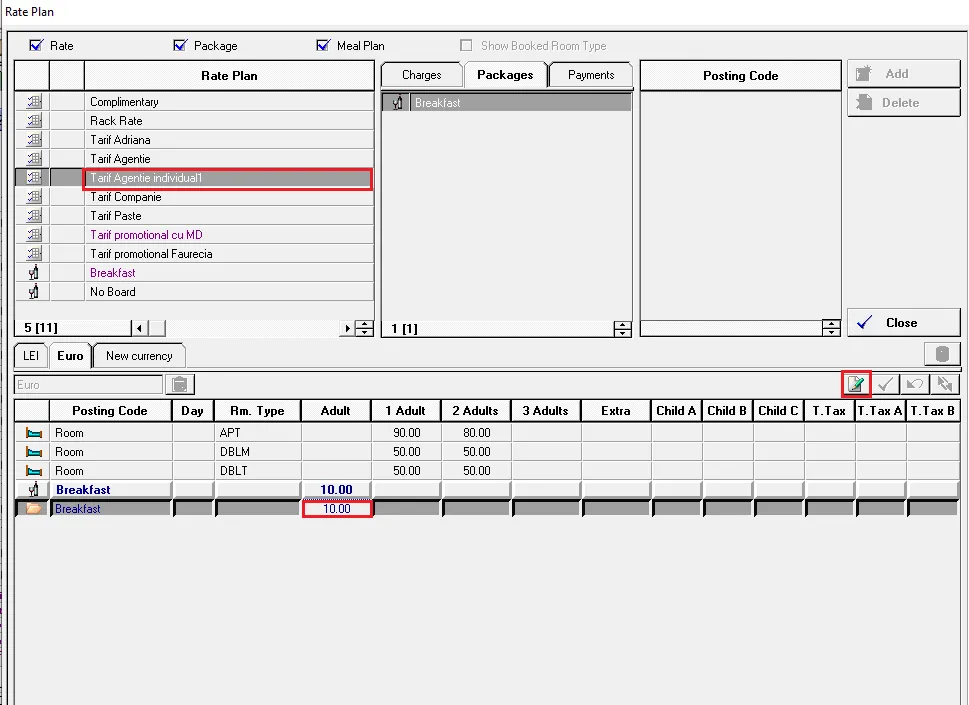Click the Rate Plan column header

[x=229, y=75]
